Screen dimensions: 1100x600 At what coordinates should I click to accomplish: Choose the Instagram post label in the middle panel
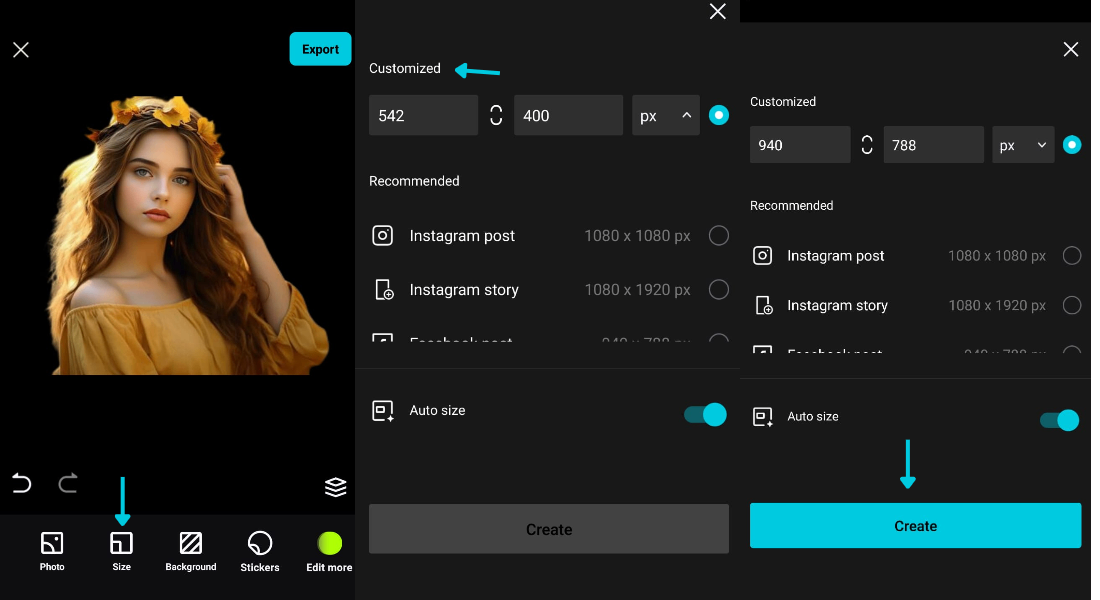(x=462, y=236)
